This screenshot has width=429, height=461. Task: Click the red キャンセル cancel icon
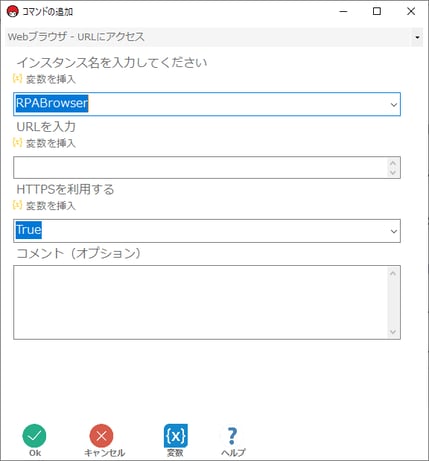[101, 436]
